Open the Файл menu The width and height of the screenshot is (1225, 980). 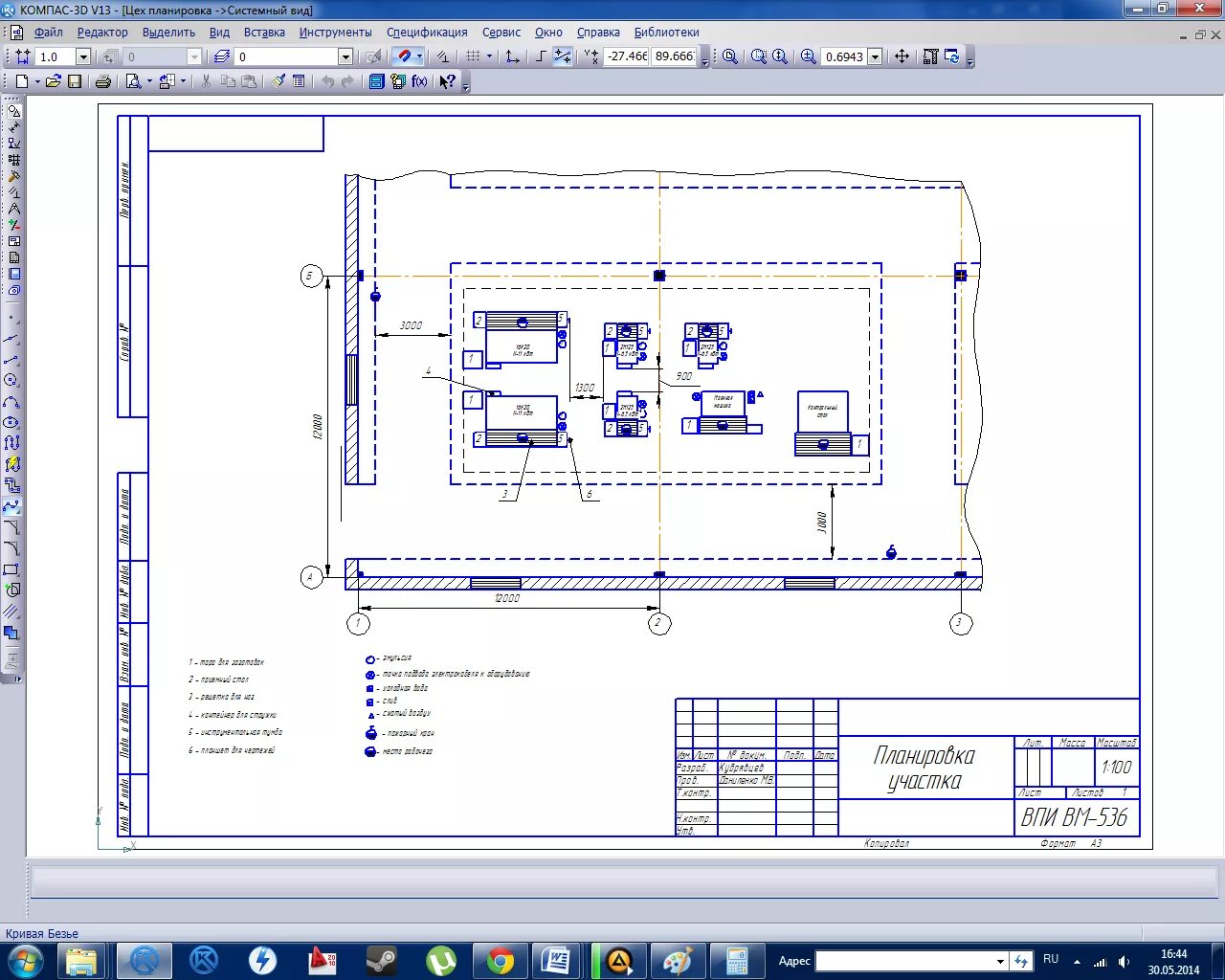tap(48, 32)
